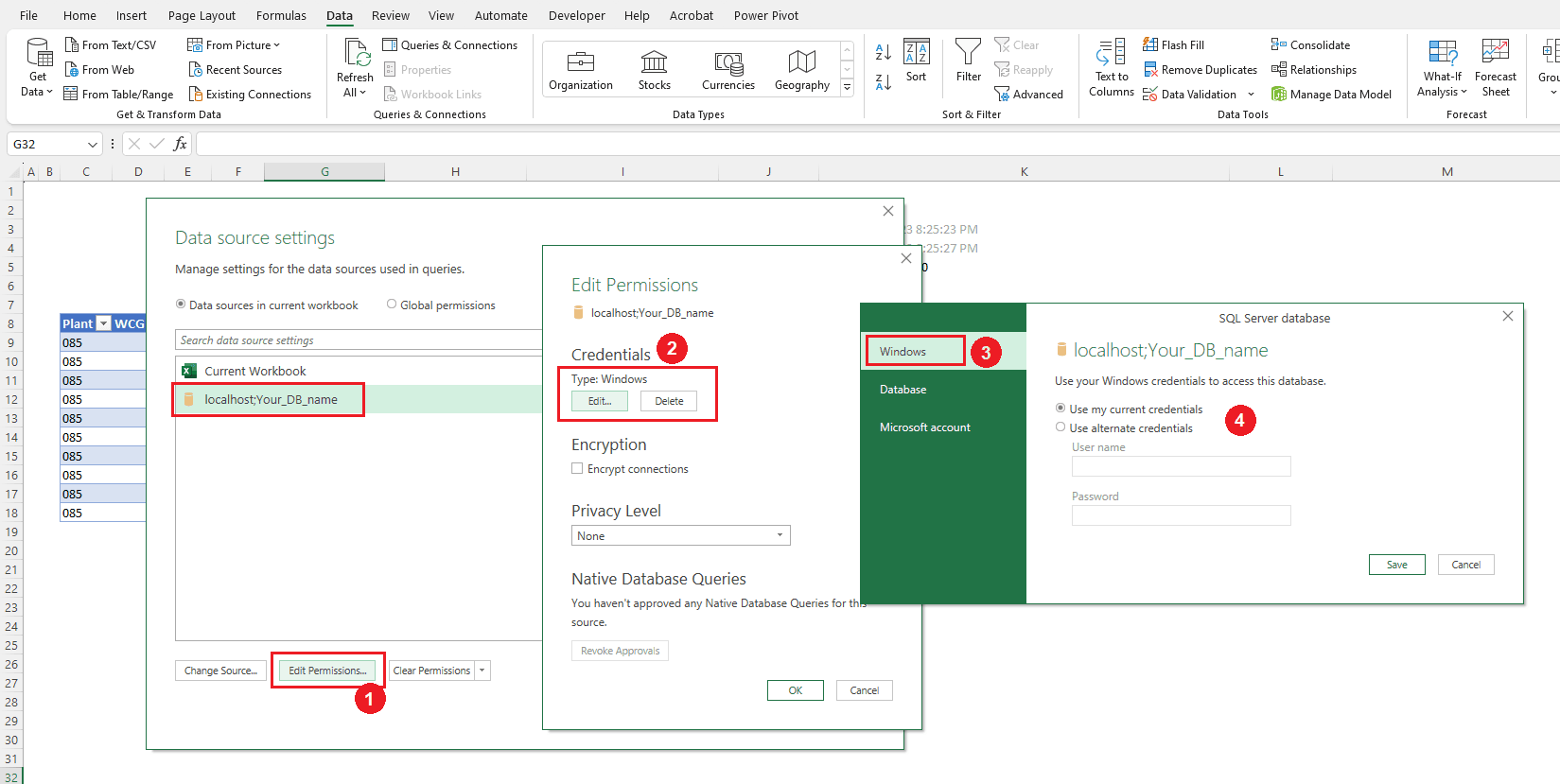1560x784 pixels.
Task: Click the Sort A to Z icon
Action: coord(883,52)
